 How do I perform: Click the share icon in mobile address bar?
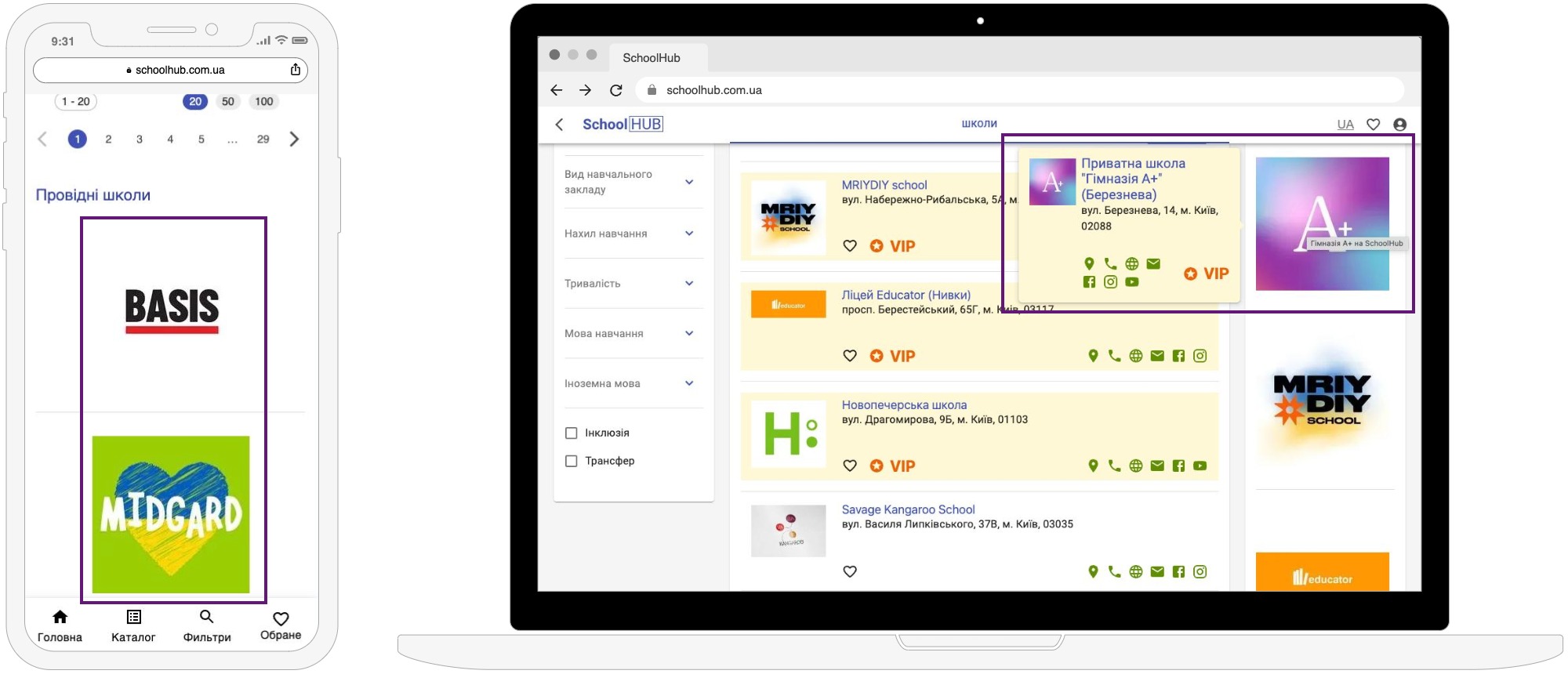pyautogui.click(x=296, y=70)
